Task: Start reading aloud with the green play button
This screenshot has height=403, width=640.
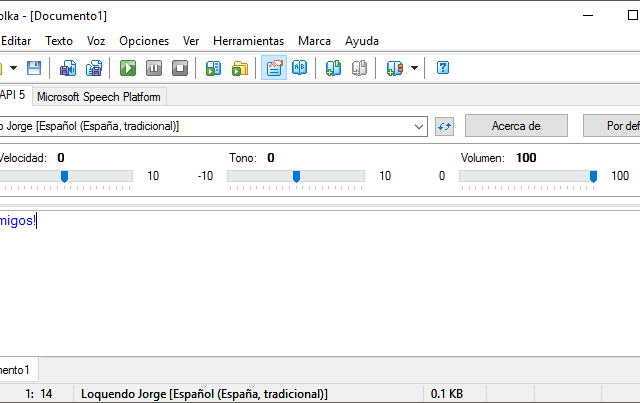Action: (128, 68)
